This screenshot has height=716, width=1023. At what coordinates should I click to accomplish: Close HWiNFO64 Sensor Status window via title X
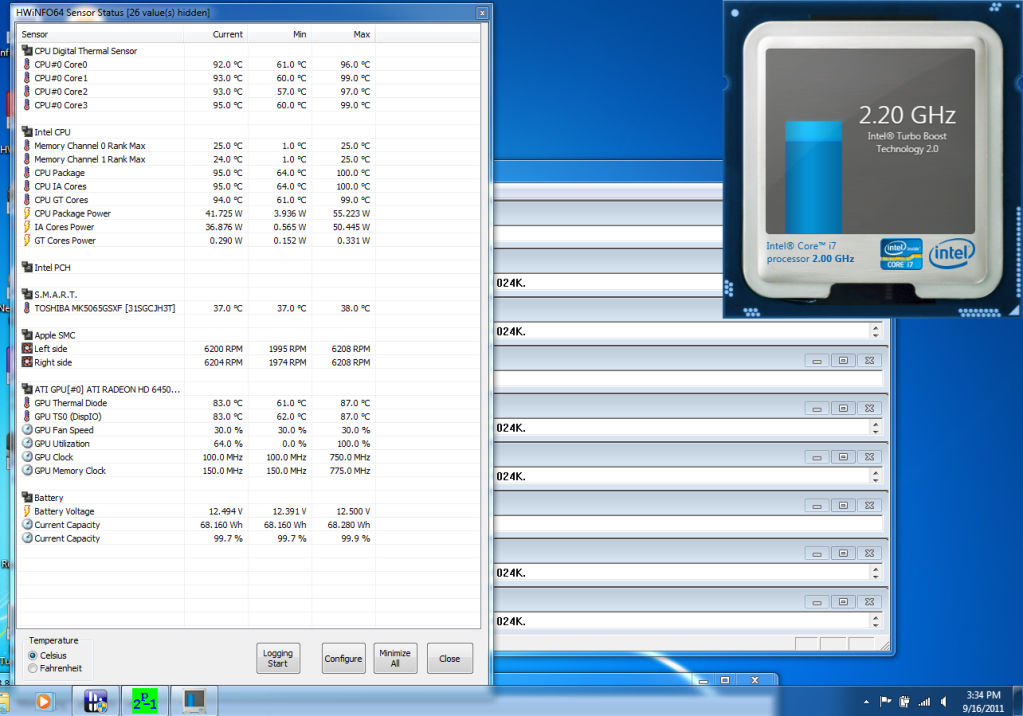(x=482, y=13)
